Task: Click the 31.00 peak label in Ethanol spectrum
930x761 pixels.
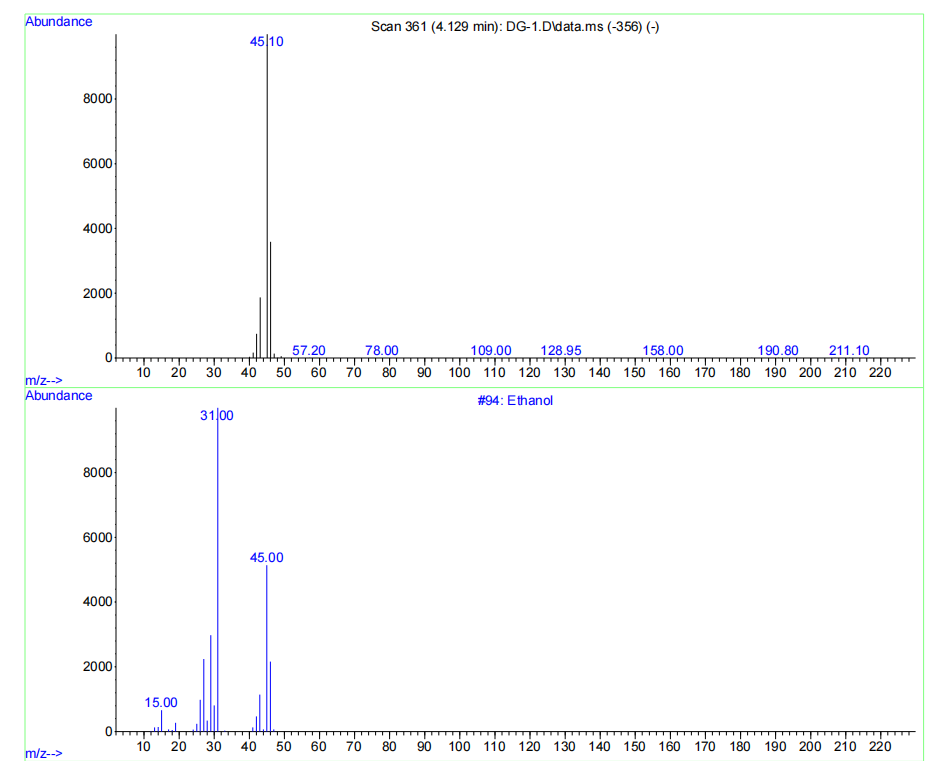Action: click(x=216, y=416)
